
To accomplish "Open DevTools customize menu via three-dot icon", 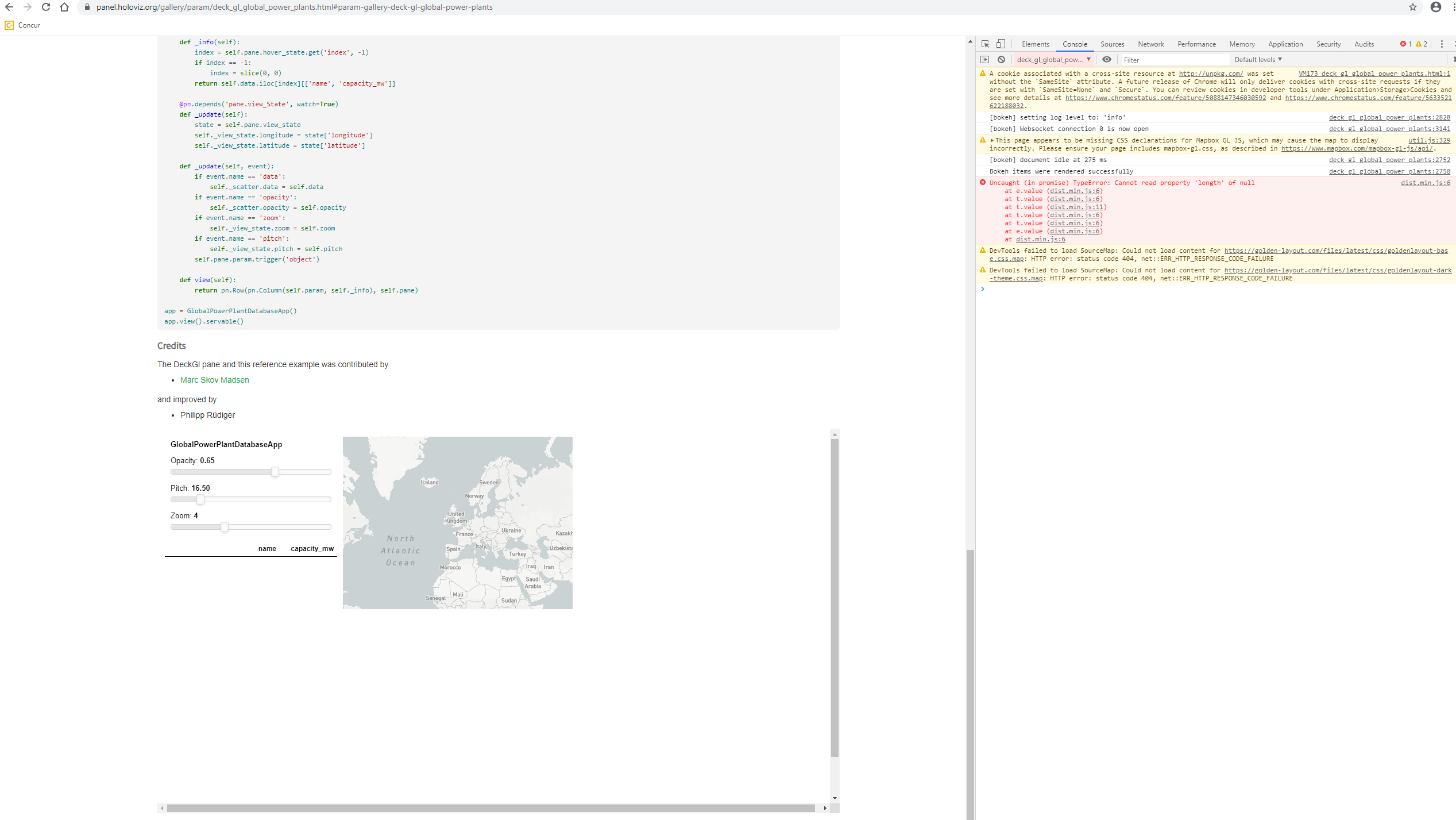I will coord(1443,44).
